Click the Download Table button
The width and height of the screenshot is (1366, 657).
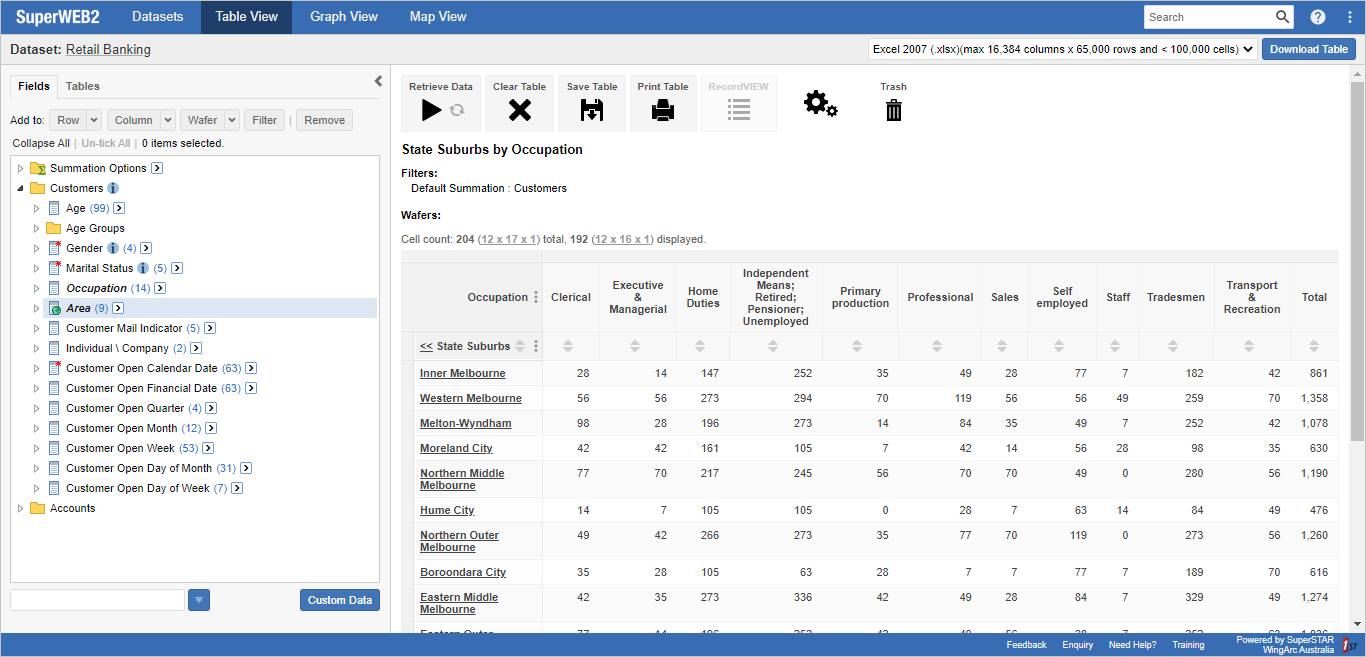(x=1308, y=48)
